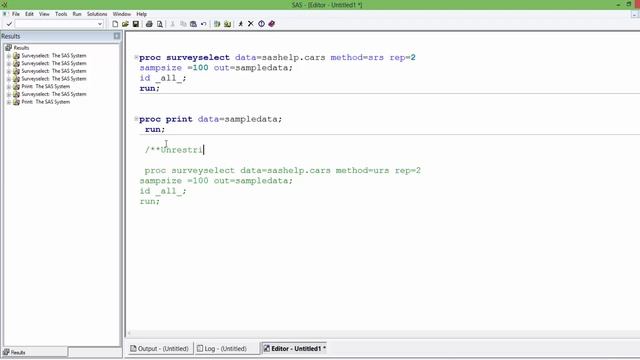Image resolution: width=640 pixels, height=360 pixels.
Task: Click the Open folder toolbar icon
Action: pyautogui.click(x=125, y=24)
